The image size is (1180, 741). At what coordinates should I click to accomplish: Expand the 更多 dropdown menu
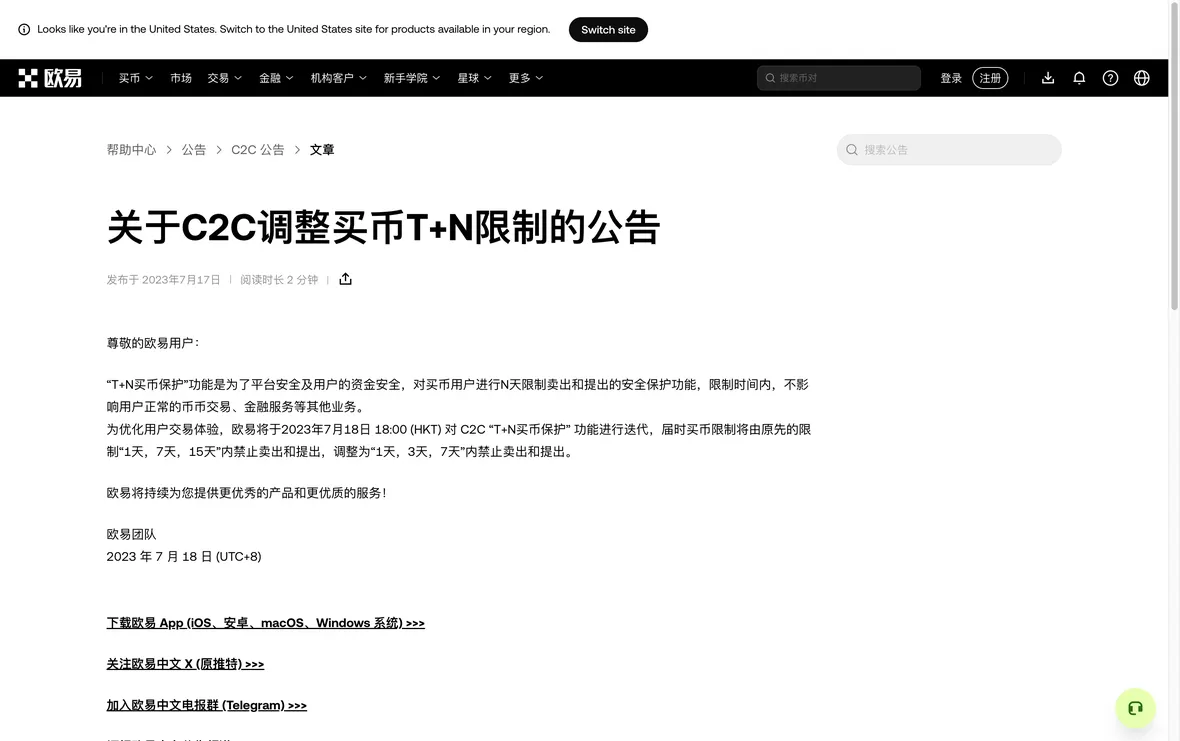point(525,78)
